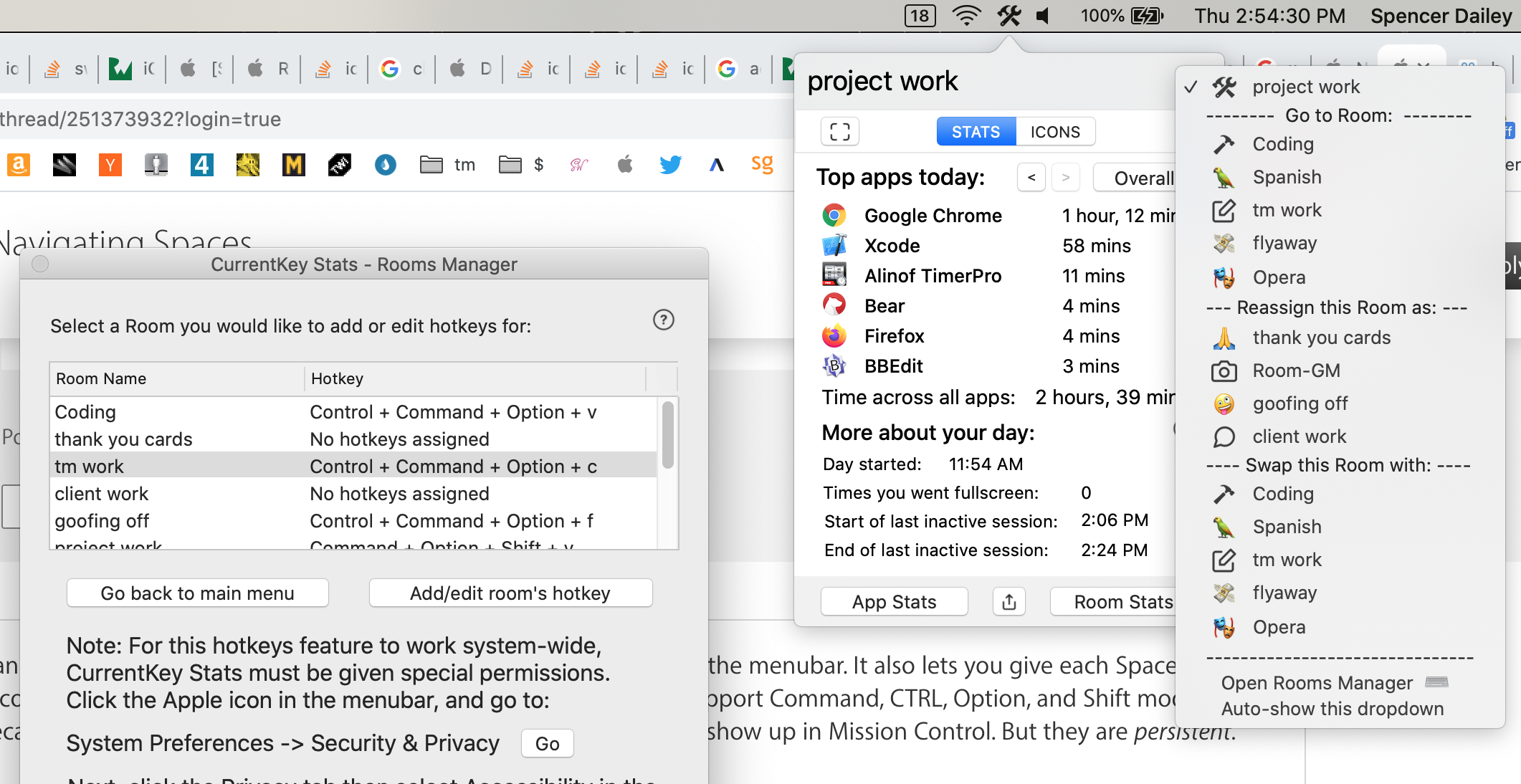1521x784 pixels.
Task: Open the Overall period dropdown
Action: [x=1140, y=178]
